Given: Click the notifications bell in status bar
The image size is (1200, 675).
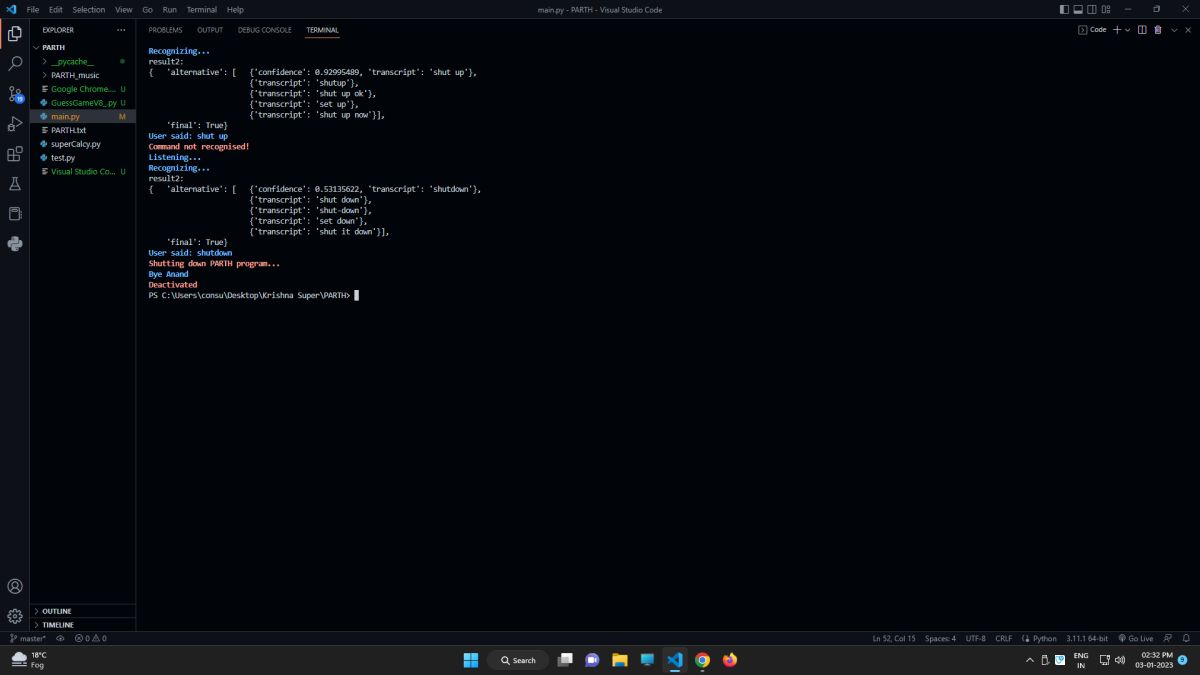Looking at the screenshot, I should [x=1184, y=638].
